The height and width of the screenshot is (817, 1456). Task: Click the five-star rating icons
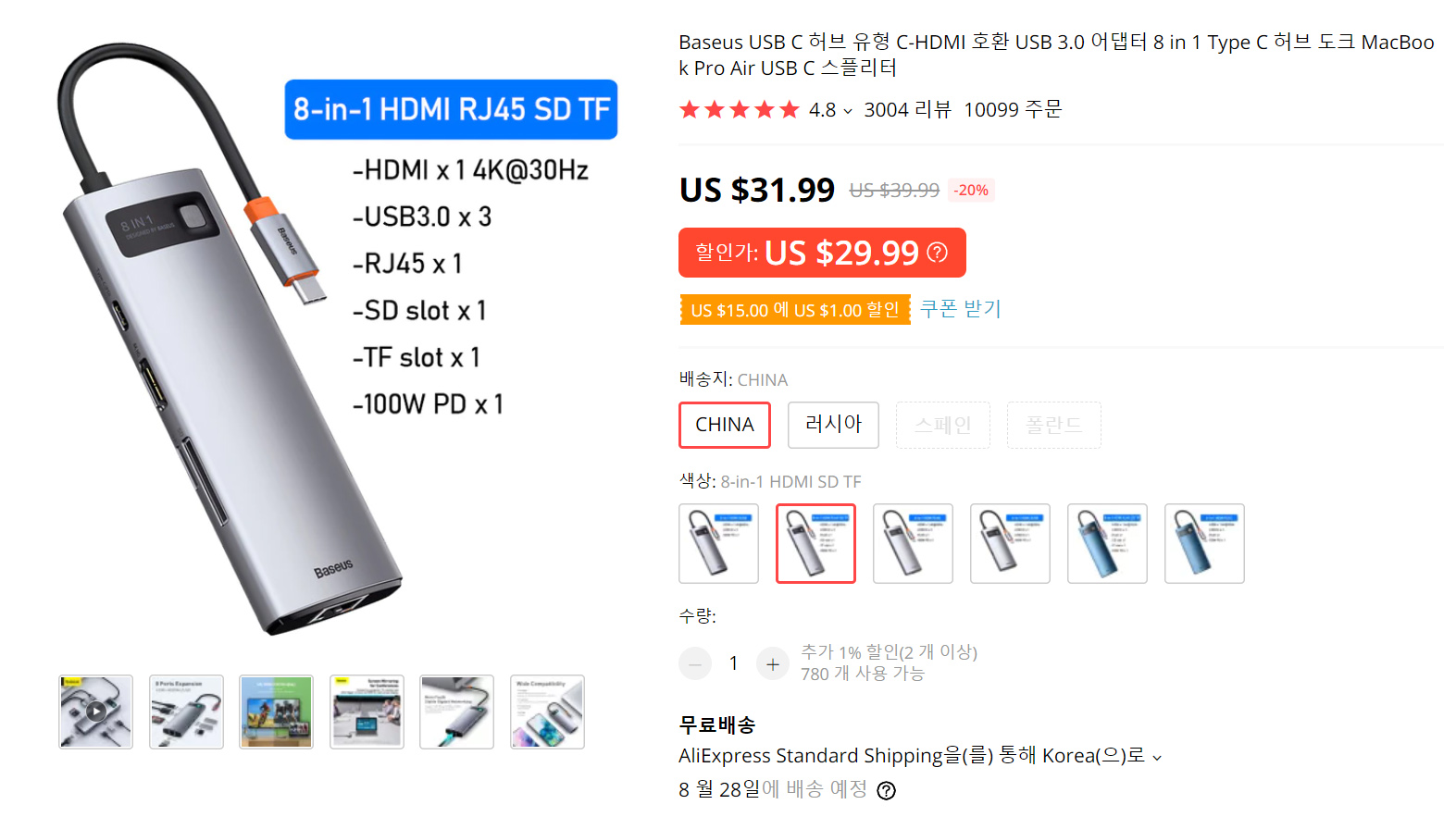tap(739, 110)
